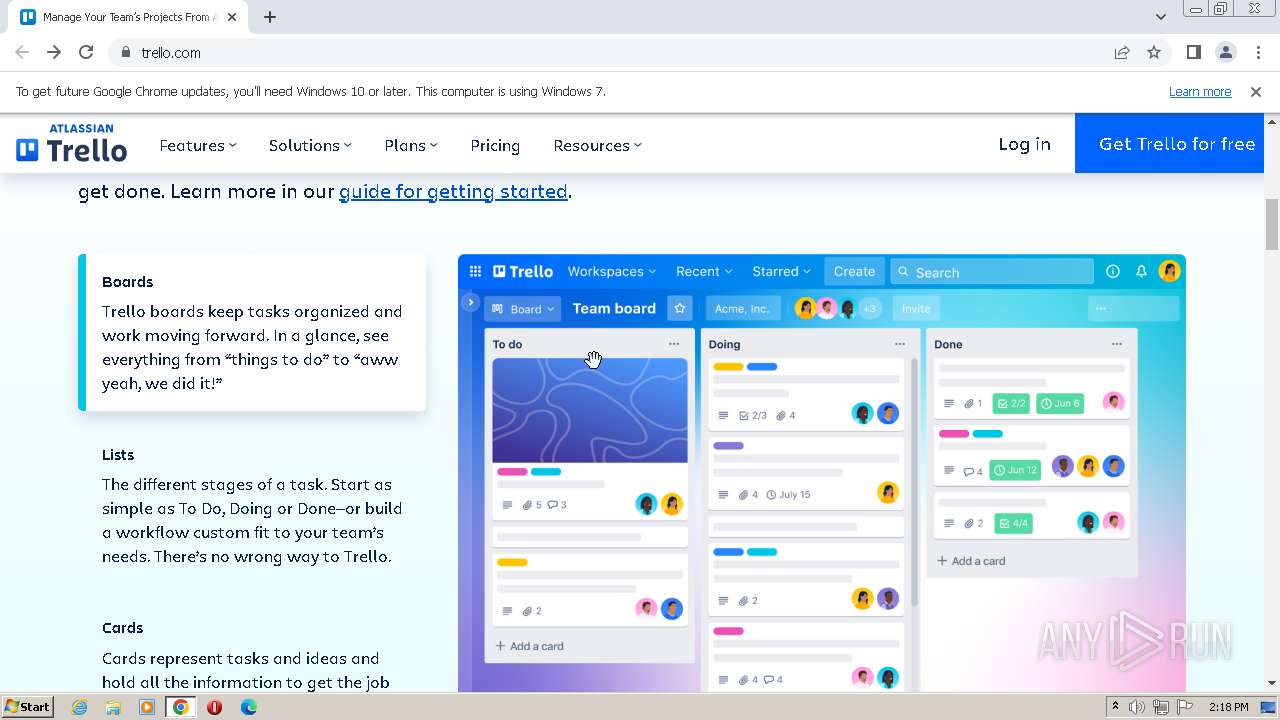Click the volume speaker icon in system tray

1137,707
